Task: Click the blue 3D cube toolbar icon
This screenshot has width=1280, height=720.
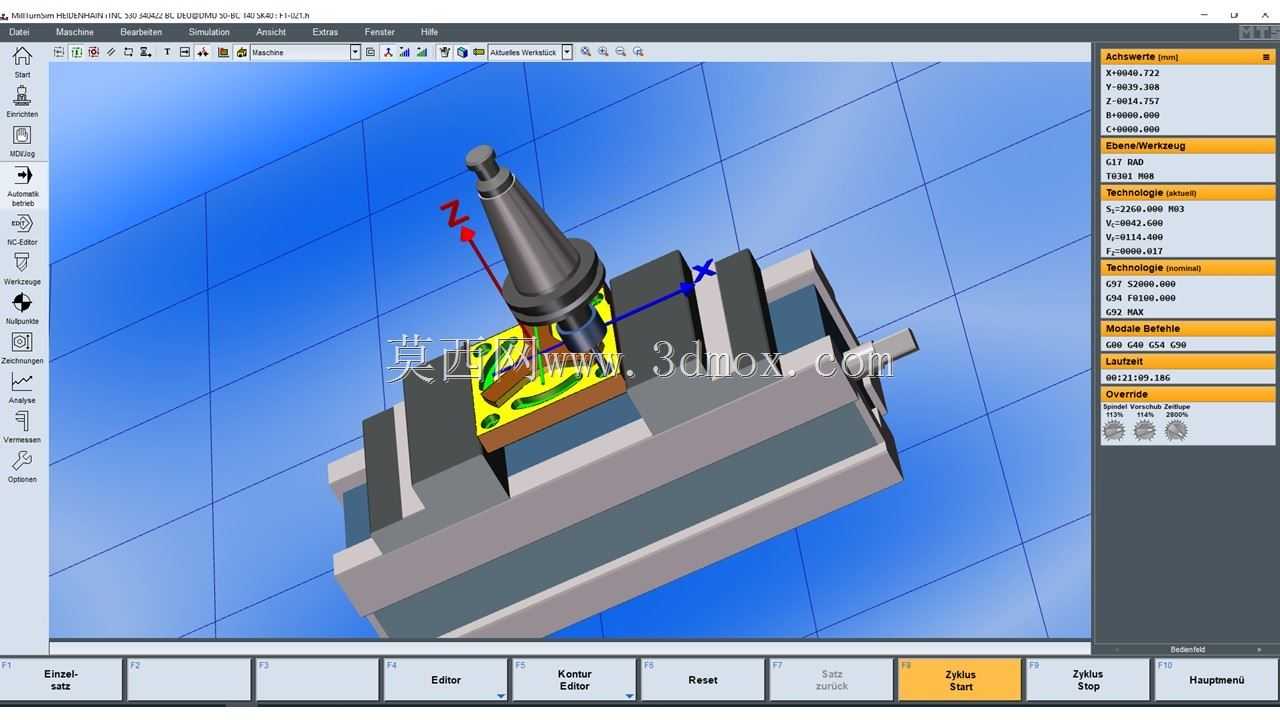Action: [x=462, y=52]
